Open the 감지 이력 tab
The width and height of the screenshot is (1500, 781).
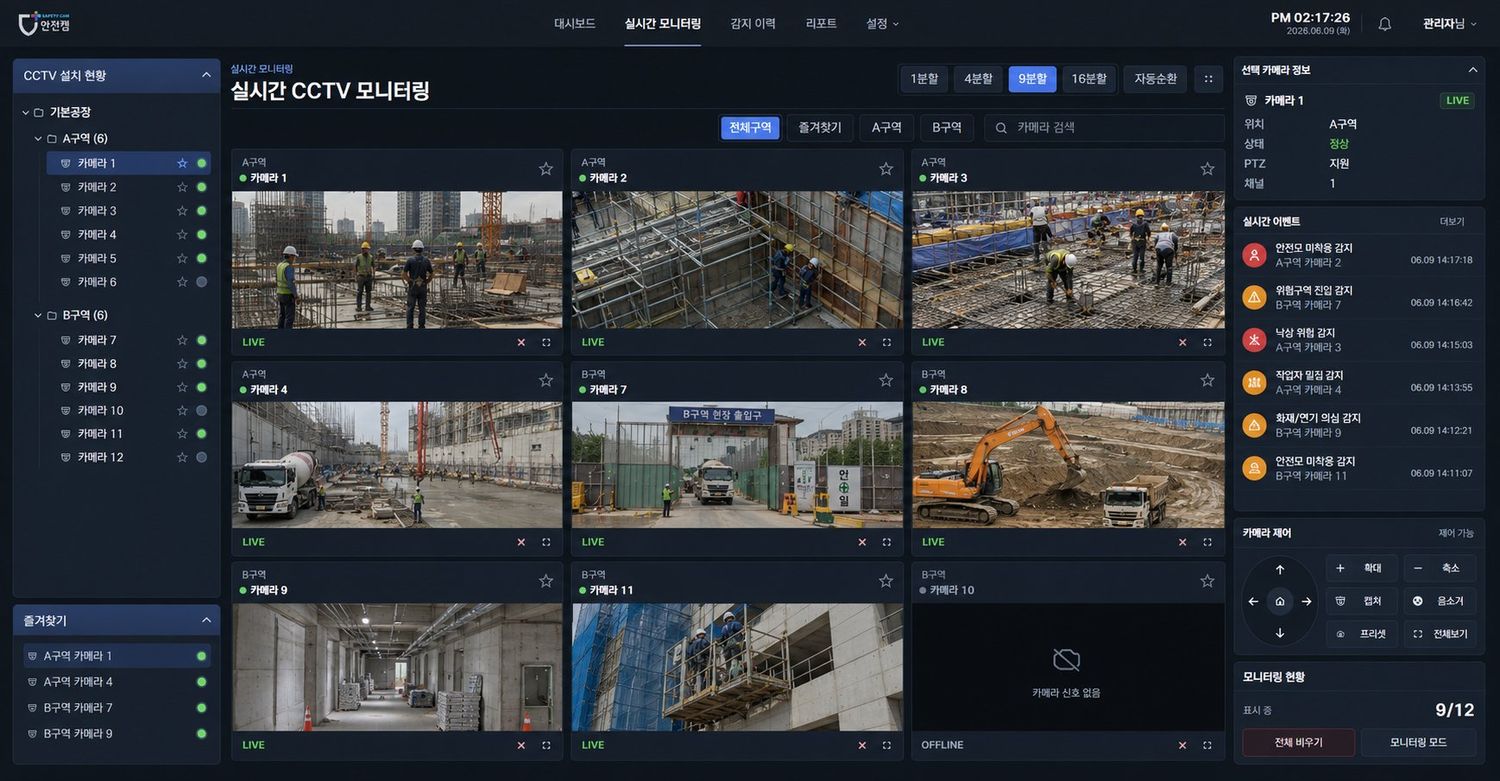point(753,23)
